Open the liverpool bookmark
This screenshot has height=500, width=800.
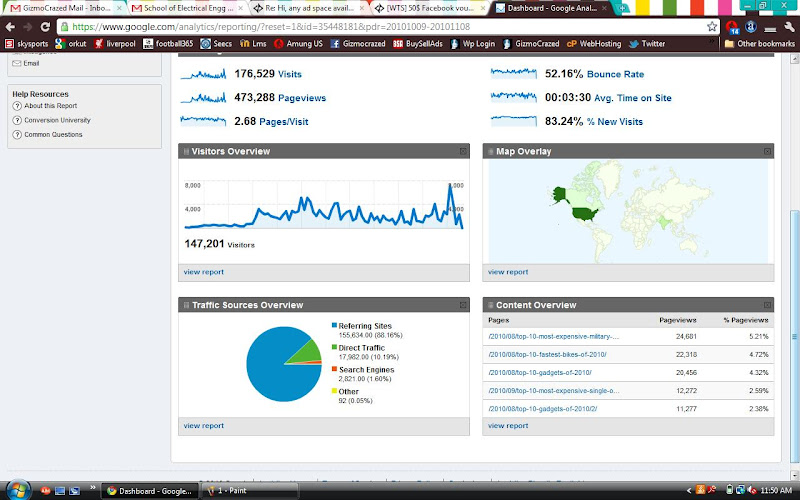click(115, 44)
